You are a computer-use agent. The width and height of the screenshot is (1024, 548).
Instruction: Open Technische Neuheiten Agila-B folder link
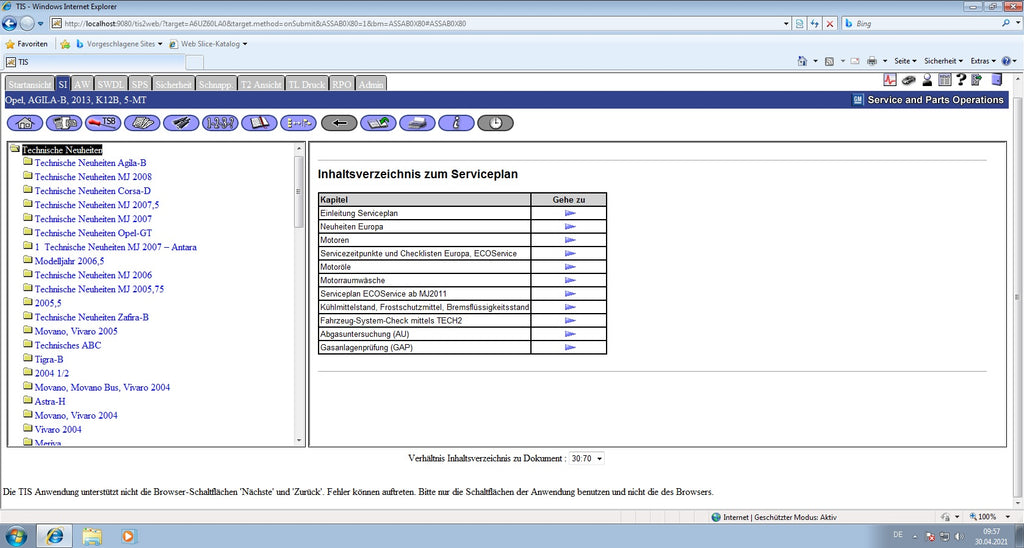[x=90, y=163]
